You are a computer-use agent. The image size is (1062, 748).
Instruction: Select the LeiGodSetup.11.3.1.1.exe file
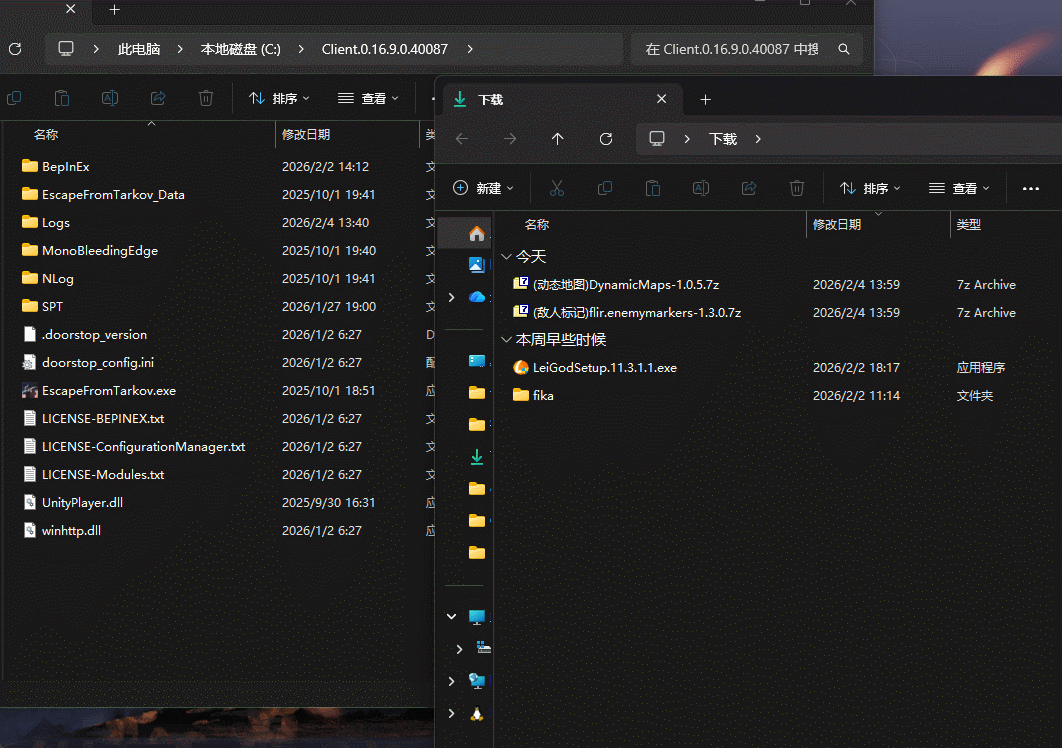tap(604, 367)
